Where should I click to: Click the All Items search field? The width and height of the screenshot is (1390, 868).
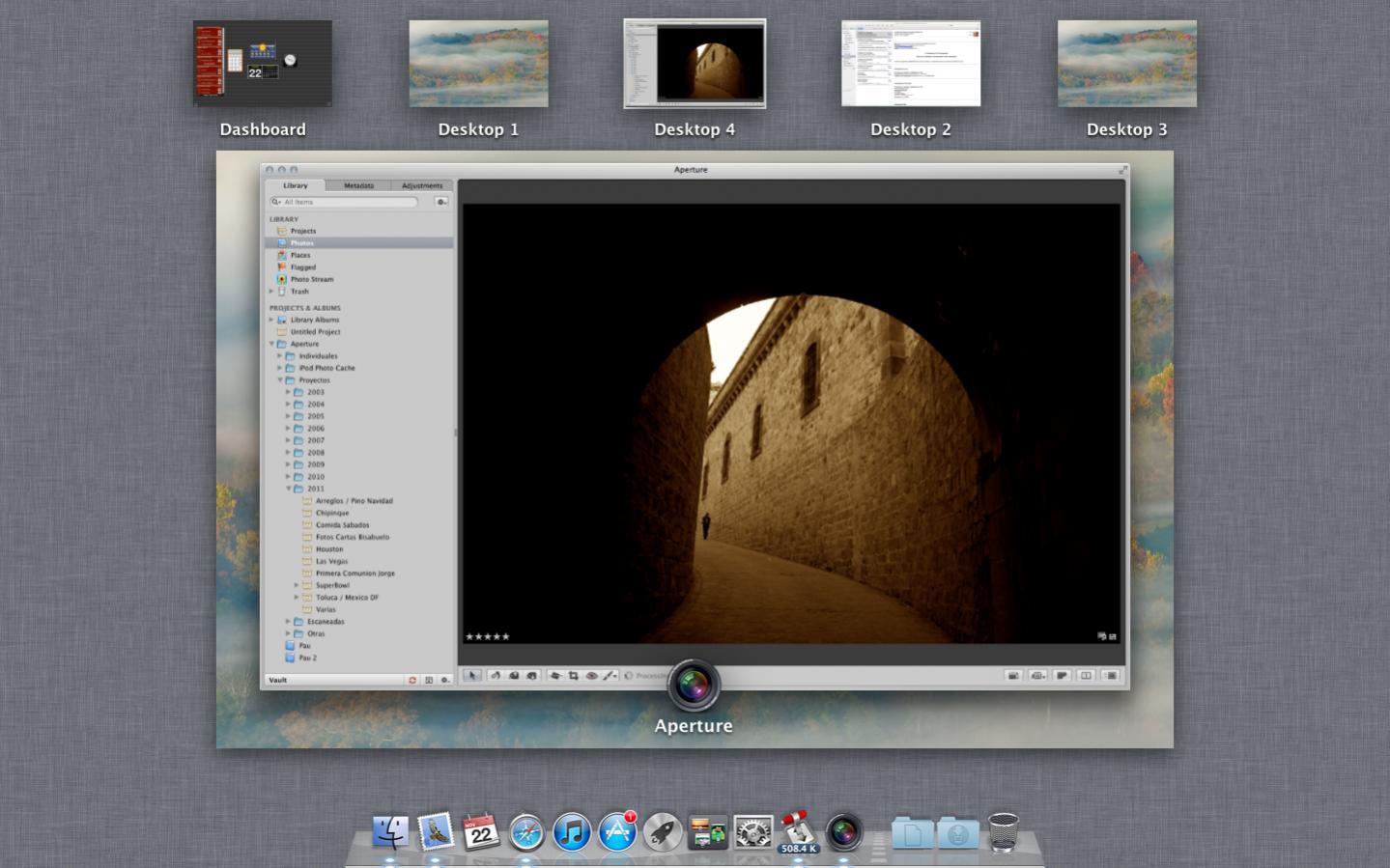pos(348,202)
